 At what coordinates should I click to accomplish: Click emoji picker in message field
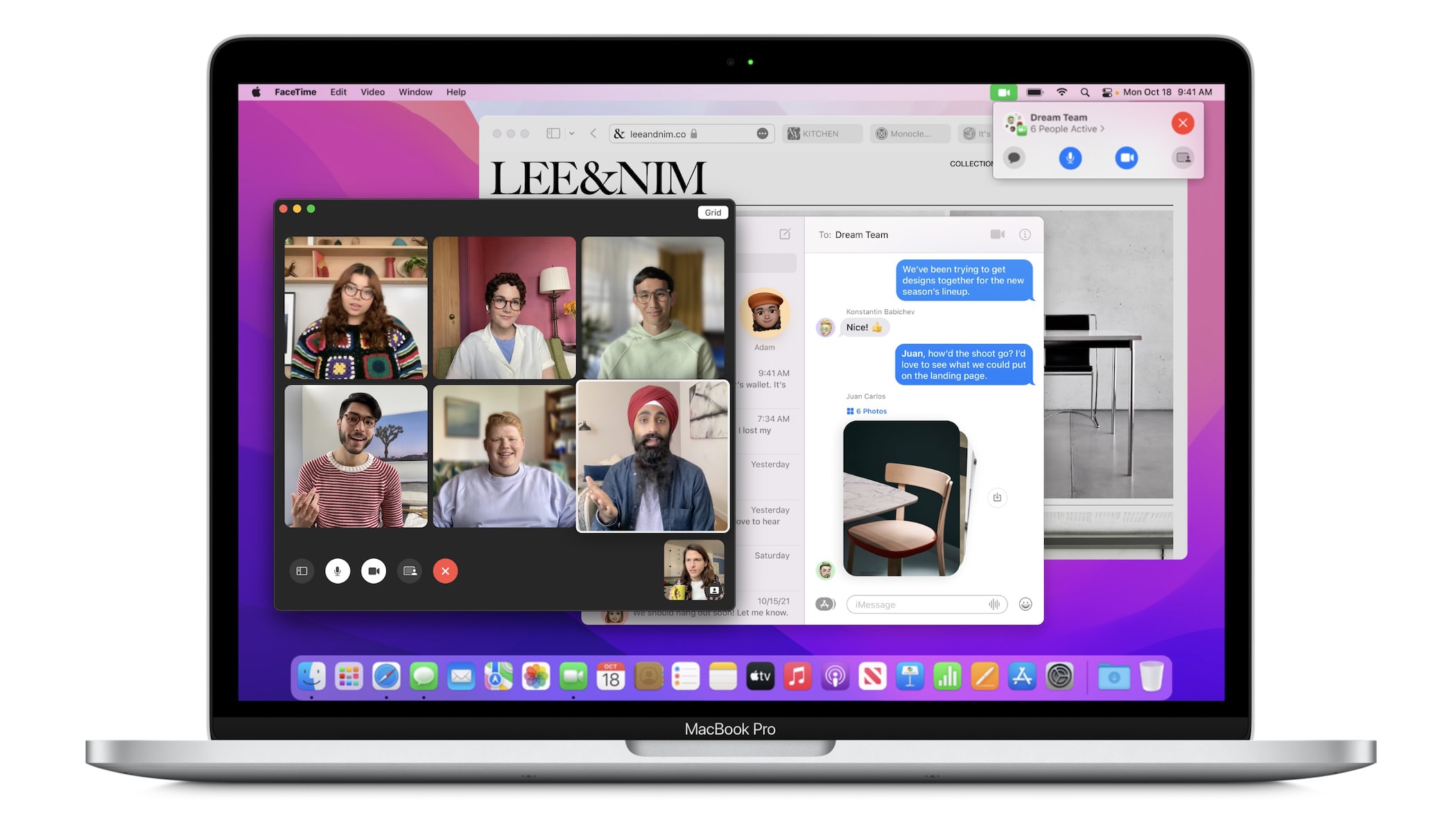(x=1025, y=605)
